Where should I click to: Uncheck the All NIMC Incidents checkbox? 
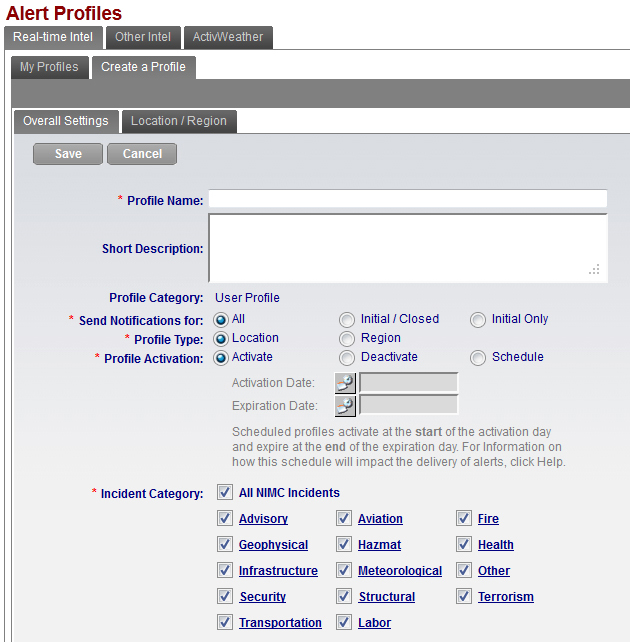click(x=224, y=493)
